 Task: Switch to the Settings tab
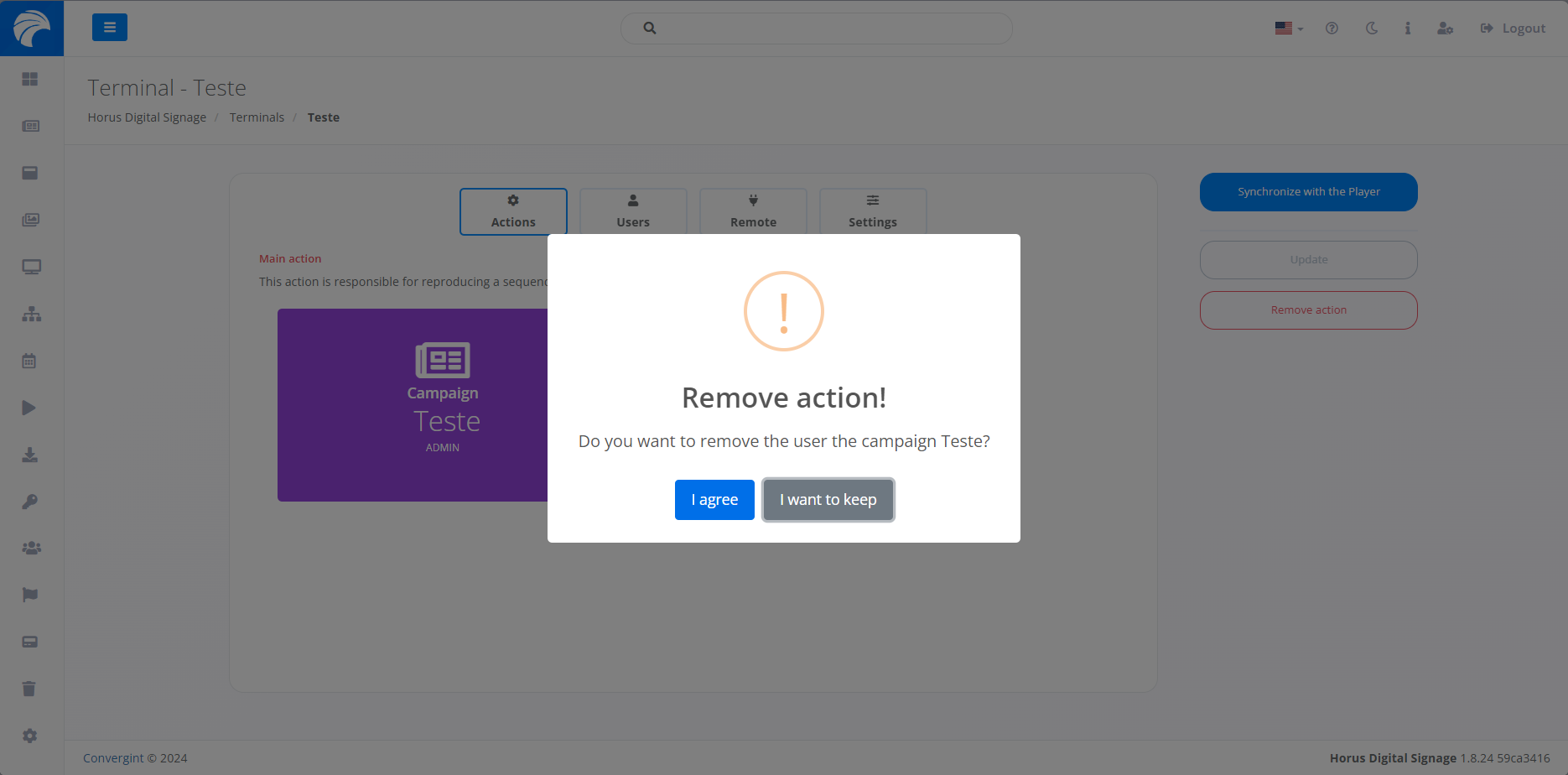pos(872,211)
